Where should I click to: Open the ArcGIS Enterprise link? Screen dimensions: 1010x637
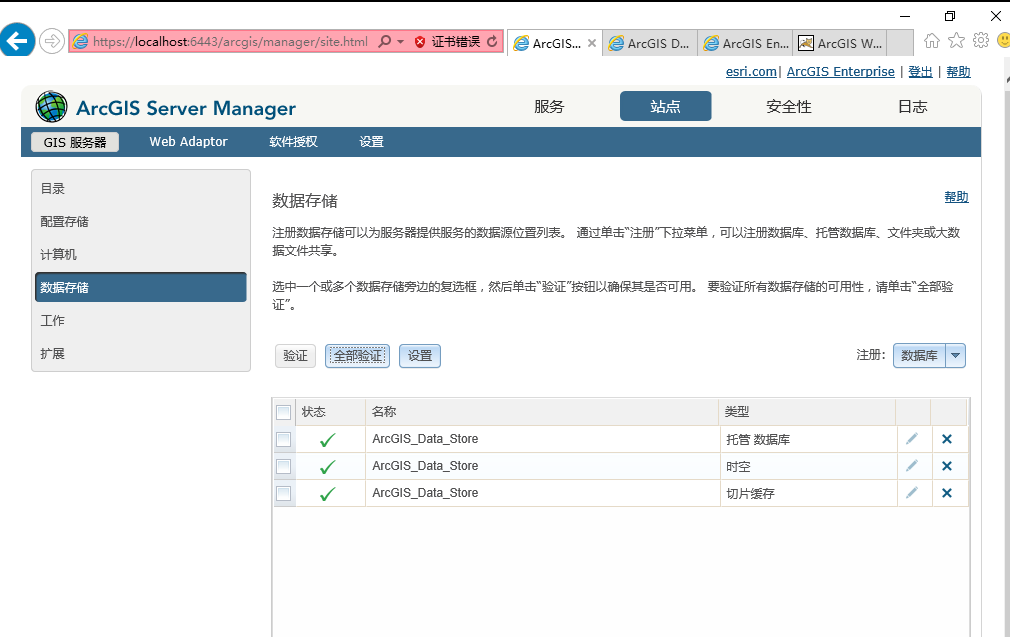pyautogui.click(x=841, y=71)
